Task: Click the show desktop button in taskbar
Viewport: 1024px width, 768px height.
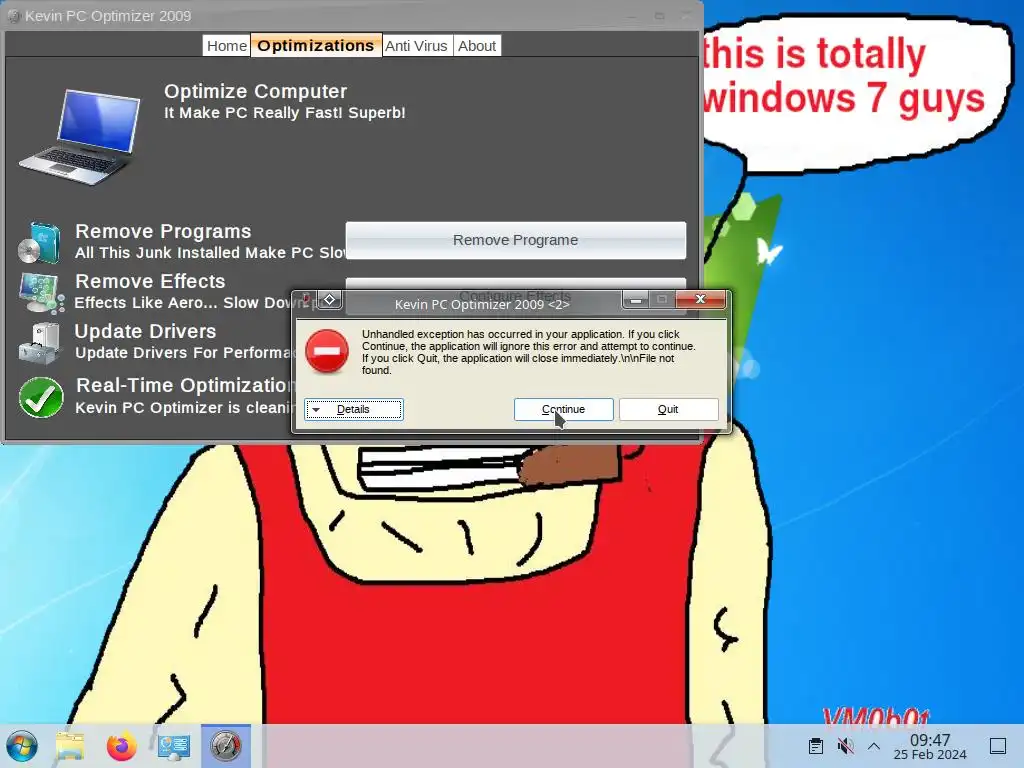Action: click(998, 746)
